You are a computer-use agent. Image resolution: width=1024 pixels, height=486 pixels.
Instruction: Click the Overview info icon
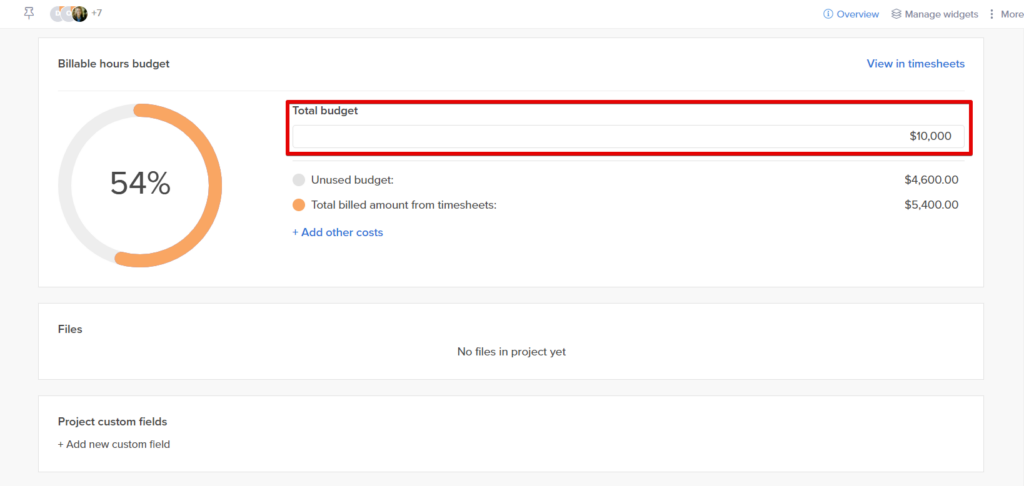coord(828,14)
